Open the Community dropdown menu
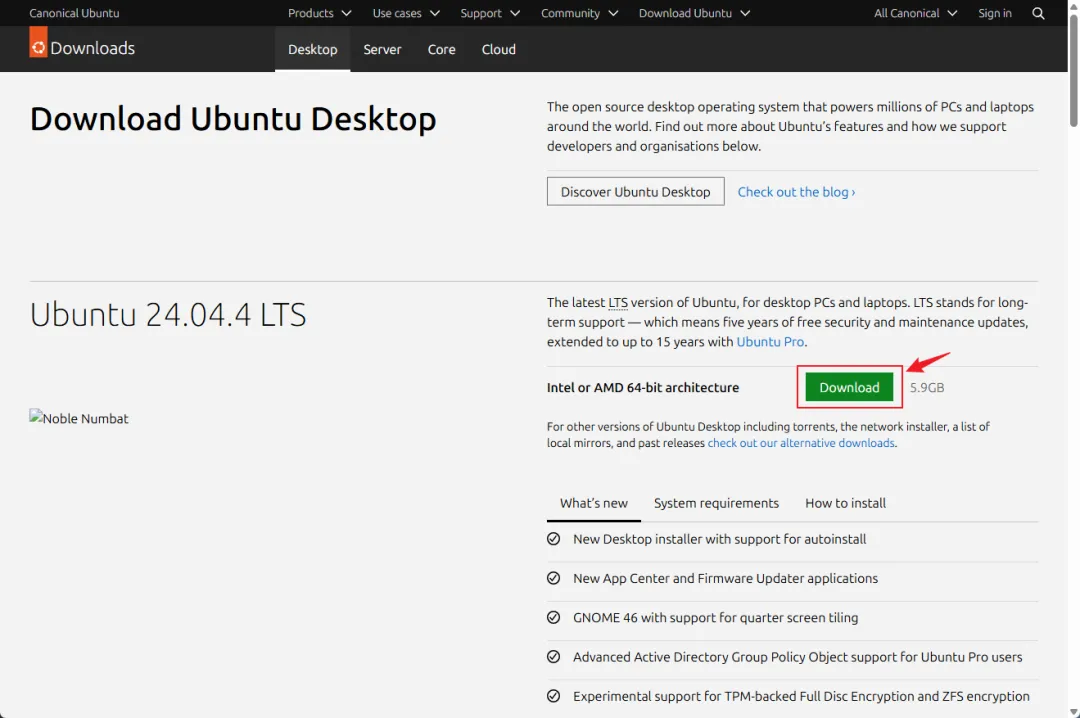Image resolution: width=1080 pixels, height=718 pixels. pos(579,13)
